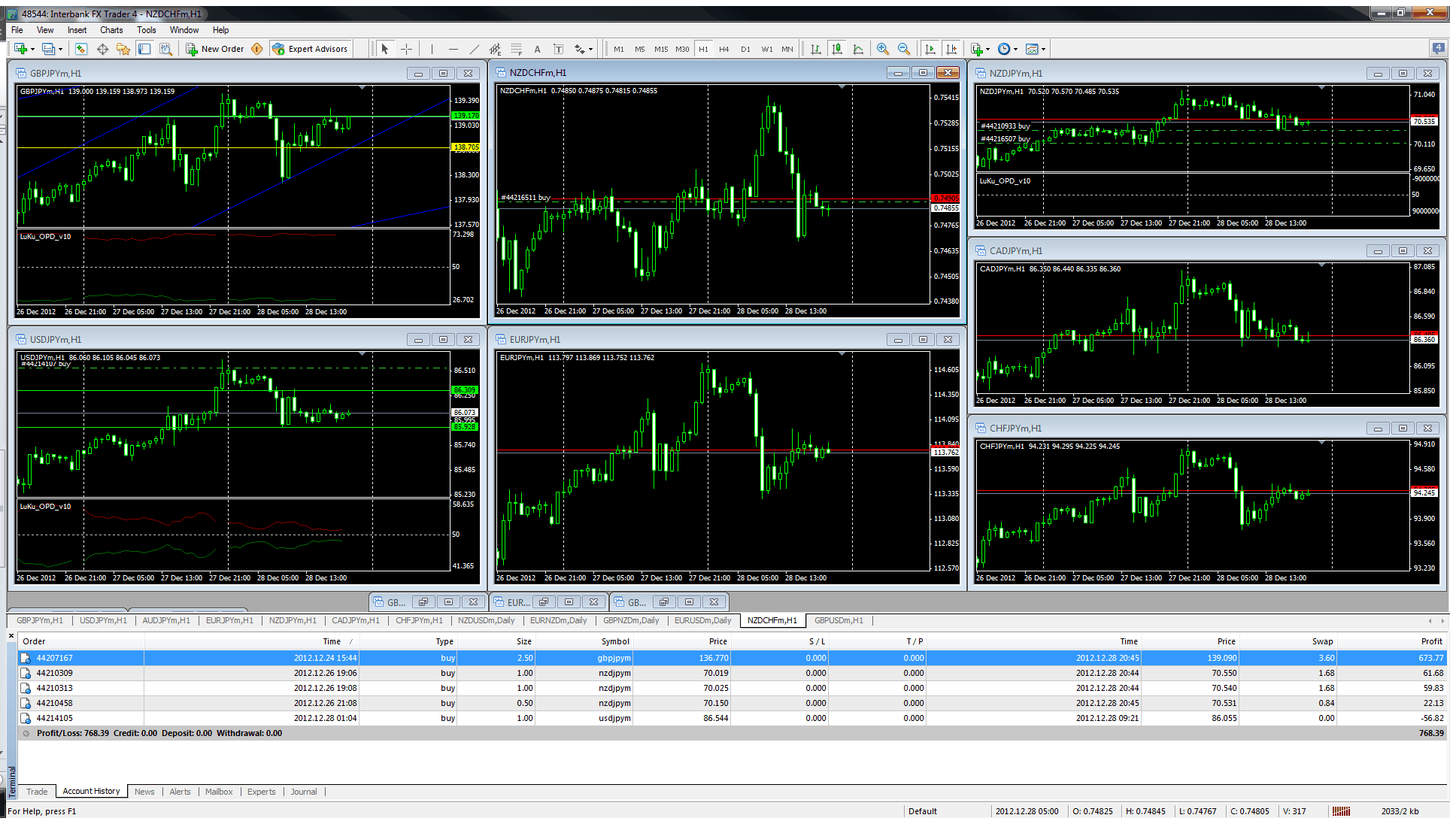Open the Trade tab in Terminal
Viewport: 1456px width, 824px height.
pos(37,792)
